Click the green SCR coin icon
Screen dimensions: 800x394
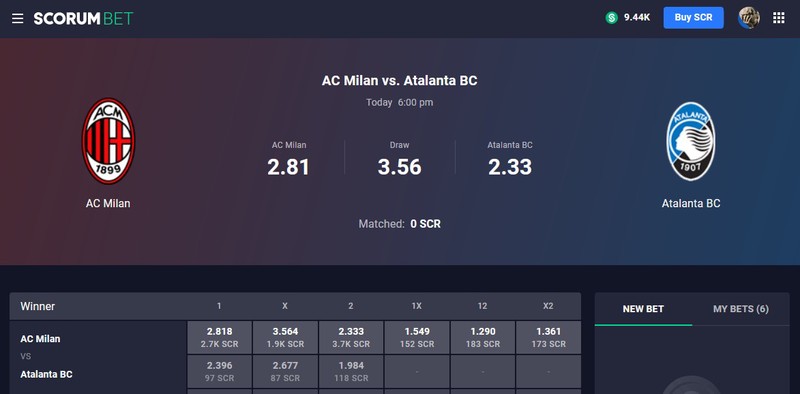tap(611, 18)
